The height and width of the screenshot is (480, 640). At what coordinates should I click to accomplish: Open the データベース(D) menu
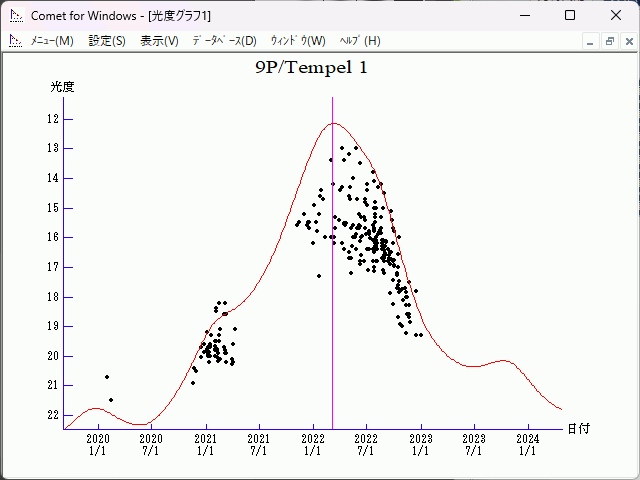pos(224,41)
